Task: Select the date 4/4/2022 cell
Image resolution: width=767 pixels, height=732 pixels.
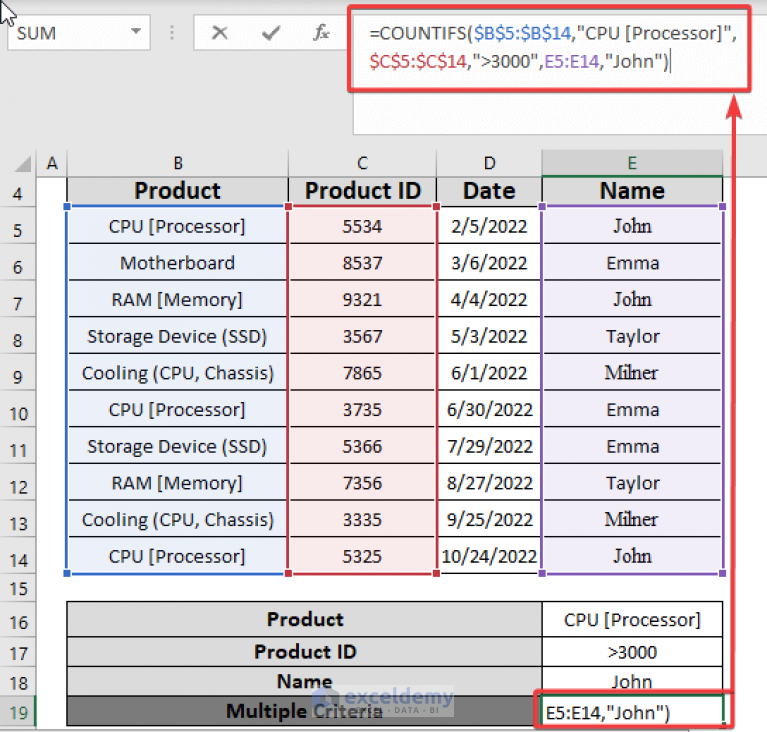Action: click(489, 299)
